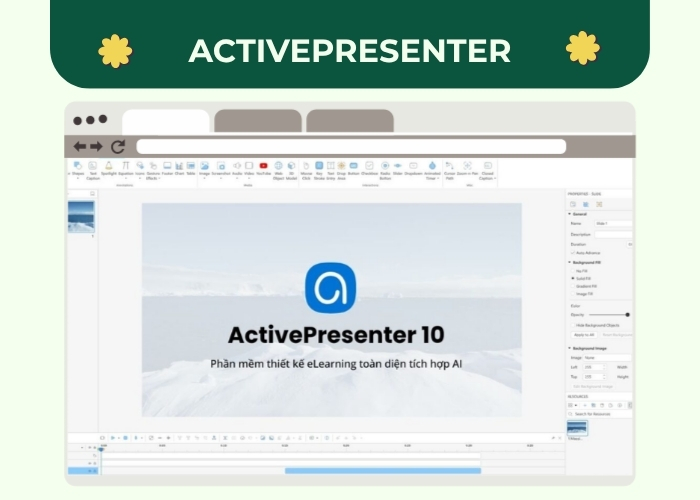The width and height of the screenshot is (700, 500).
Task: Click the slide Name input field
Action: (x=613, y=223)
